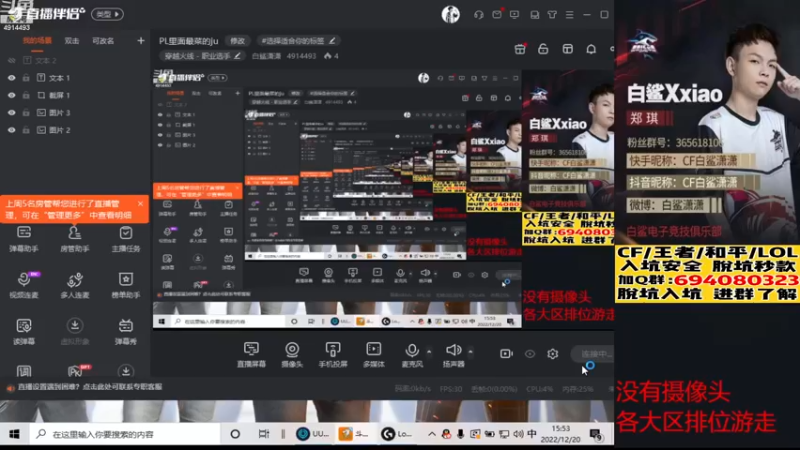Open the 榜单助手 ranking assistant
Image resolution: width=800 pixels, height=450 pixels.
126,285
